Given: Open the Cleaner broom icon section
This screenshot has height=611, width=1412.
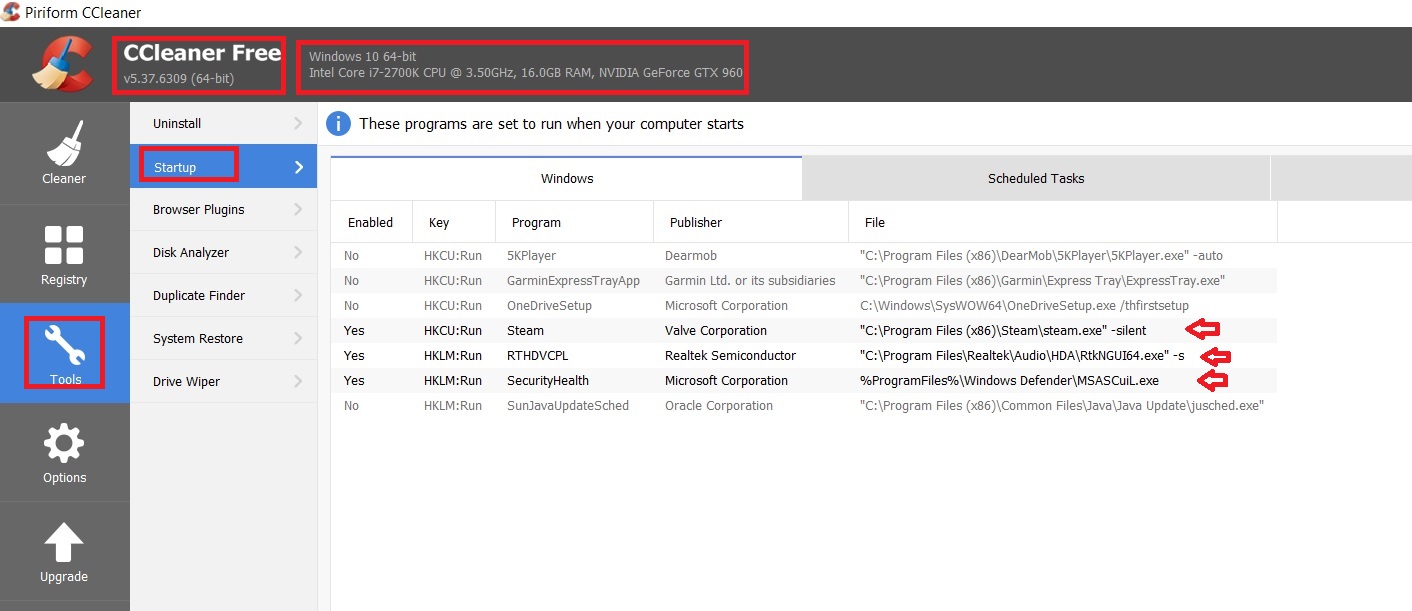Looking at the screenshot, I should pyautogui.click(x=64, y=144).
